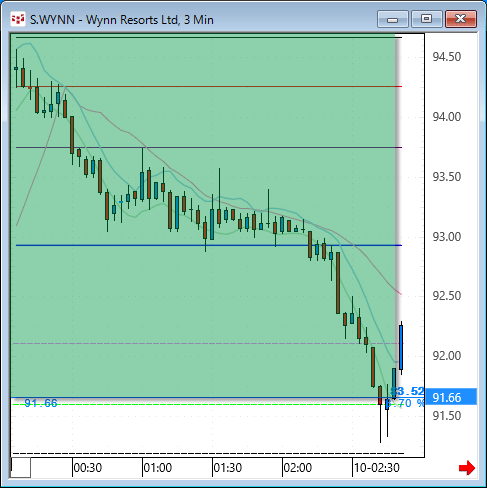Screen dimensions: 487x488
Task: Click the 93.00 price axis label
Action: click(447, 237)
